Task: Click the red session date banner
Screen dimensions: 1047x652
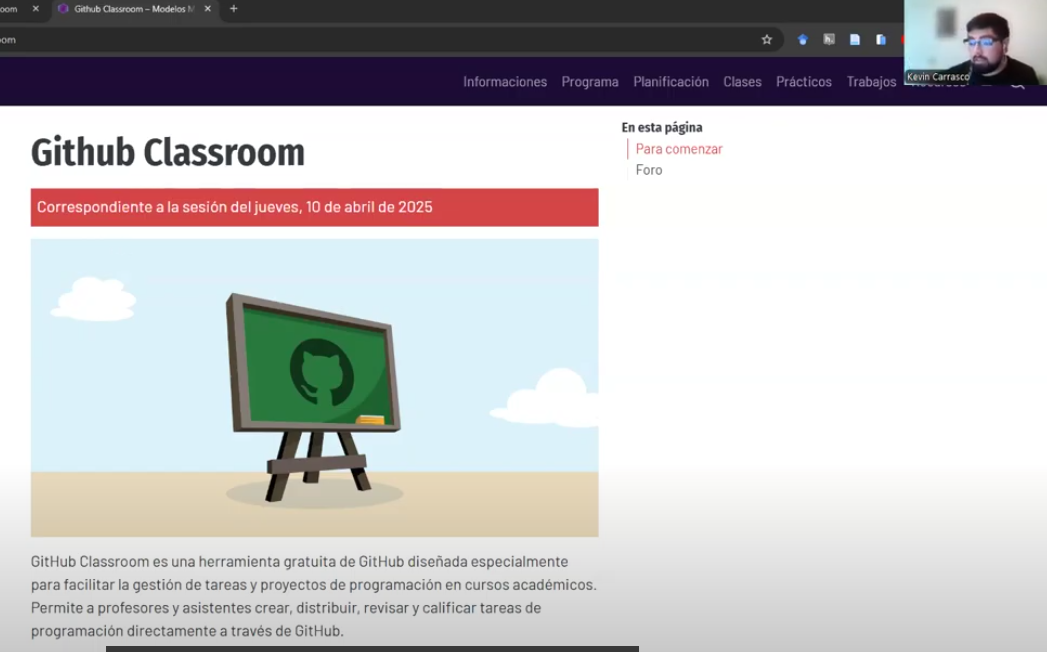Action: click(x=315, y=207)
